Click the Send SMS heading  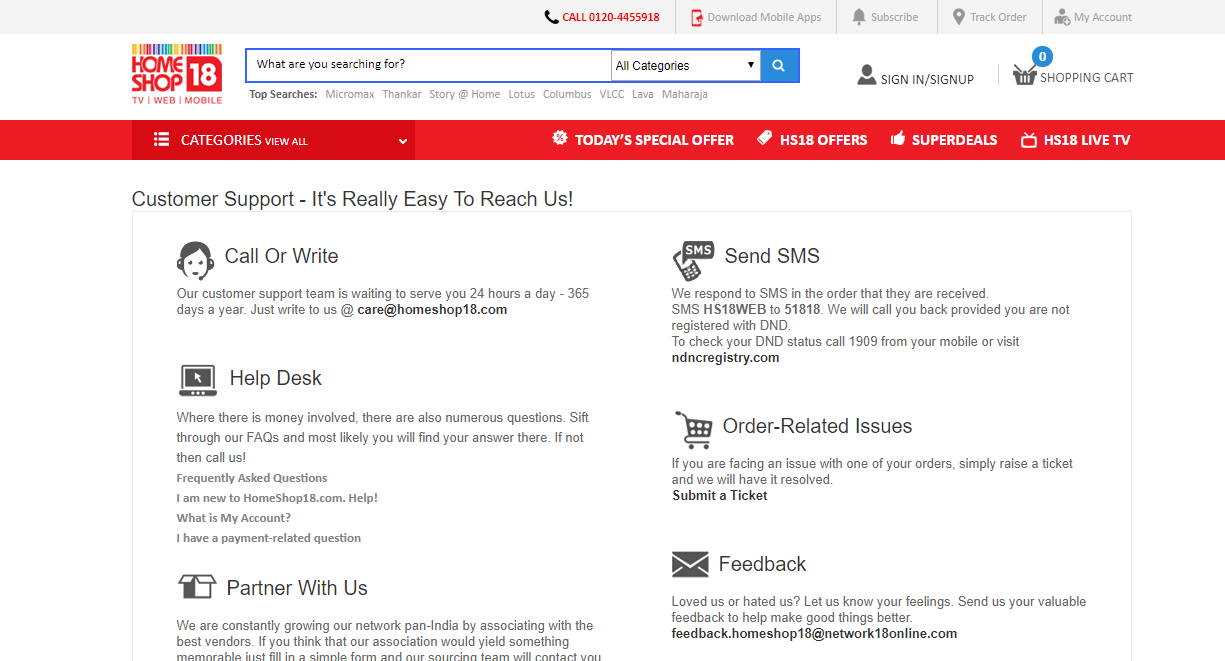tap(772, 256)
